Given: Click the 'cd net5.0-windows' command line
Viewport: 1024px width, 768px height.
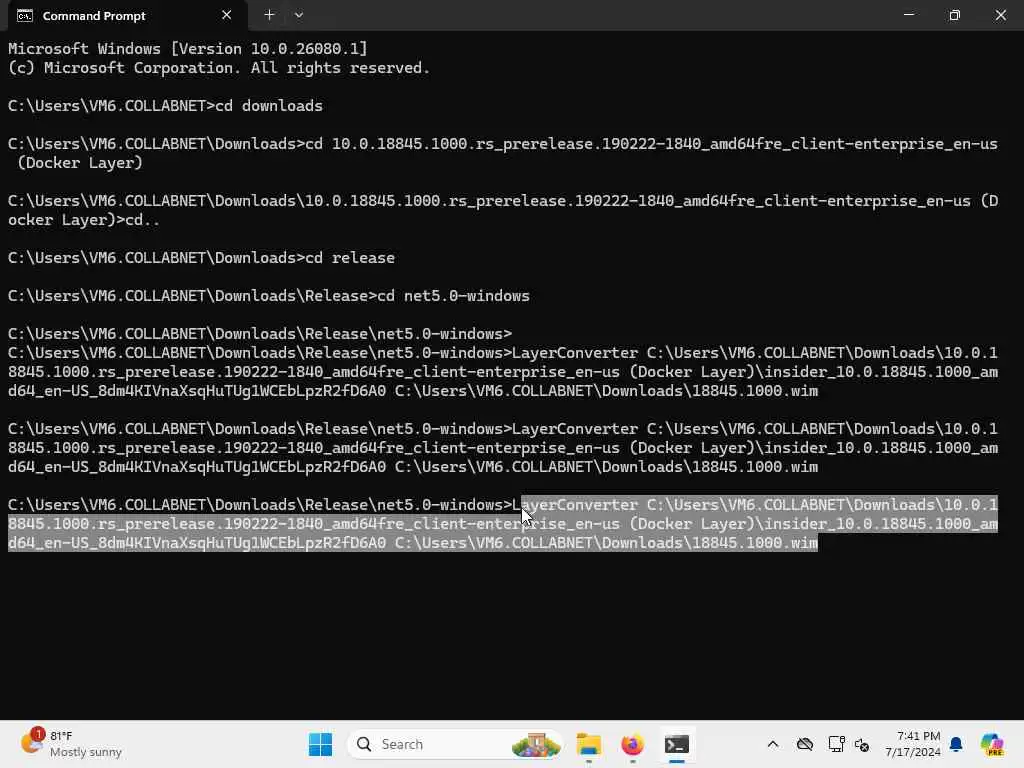Looking at the screenshot, I should click(268, 296).
